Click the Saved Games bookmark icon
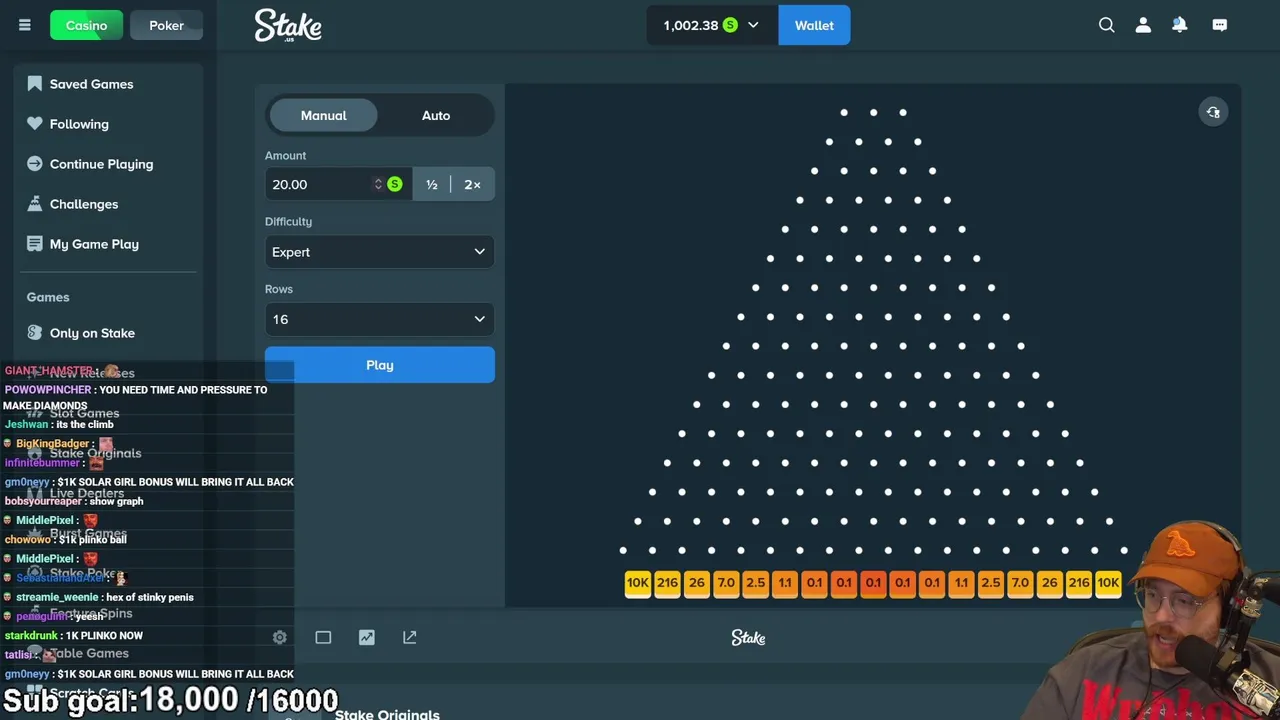 tap(35, 84)
